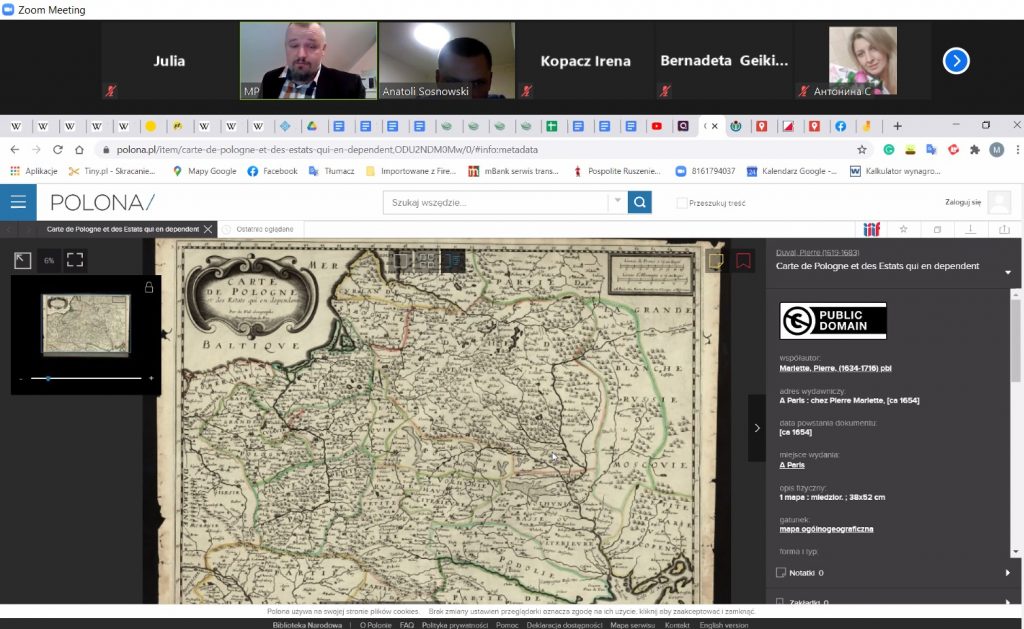Open the A Paris place link
This screenshot has height=629, width=1024.
pos(792,465)
